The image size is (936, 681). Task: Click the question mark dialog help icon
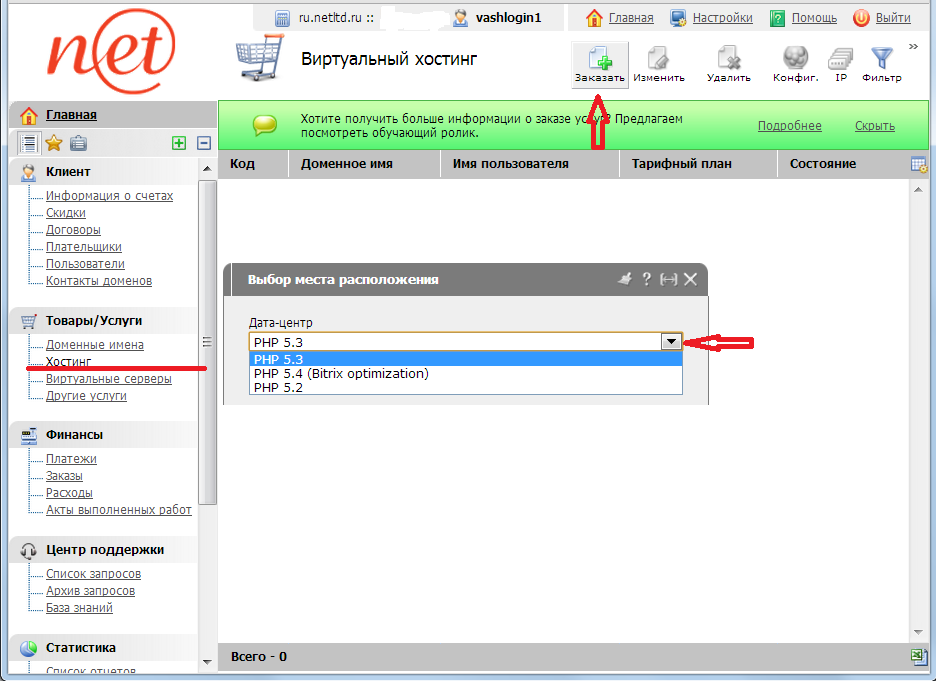(647, 280)
